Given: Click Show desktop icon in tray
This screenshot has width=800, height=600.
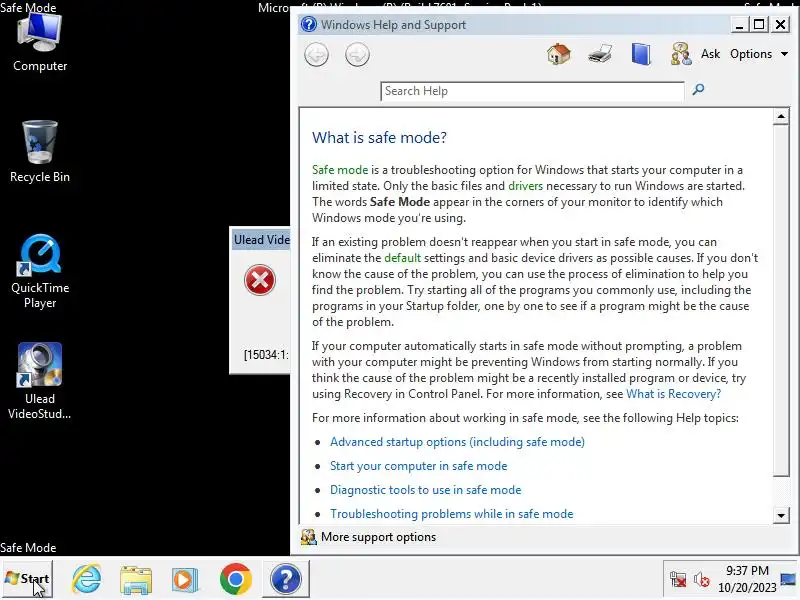Looking at the screenshot, I should click(788, 579).
